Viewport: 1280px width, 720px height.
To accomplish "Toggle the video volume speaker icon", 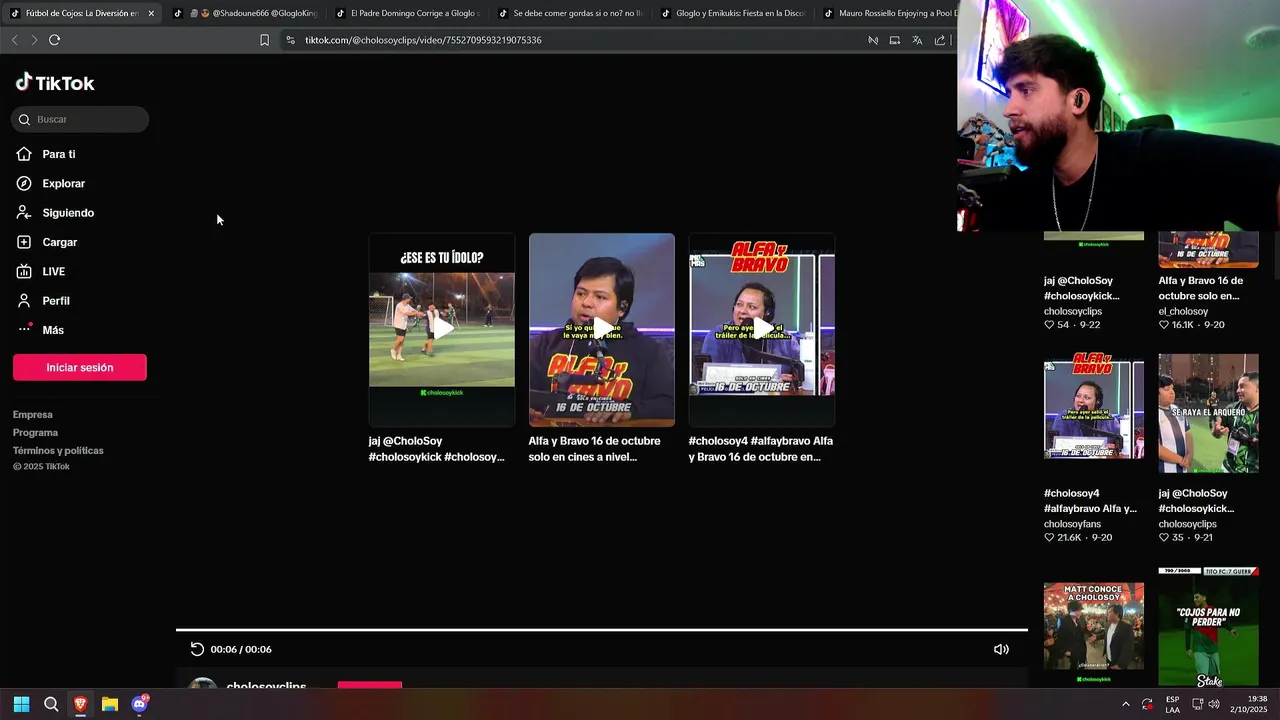I will 1001,649.
